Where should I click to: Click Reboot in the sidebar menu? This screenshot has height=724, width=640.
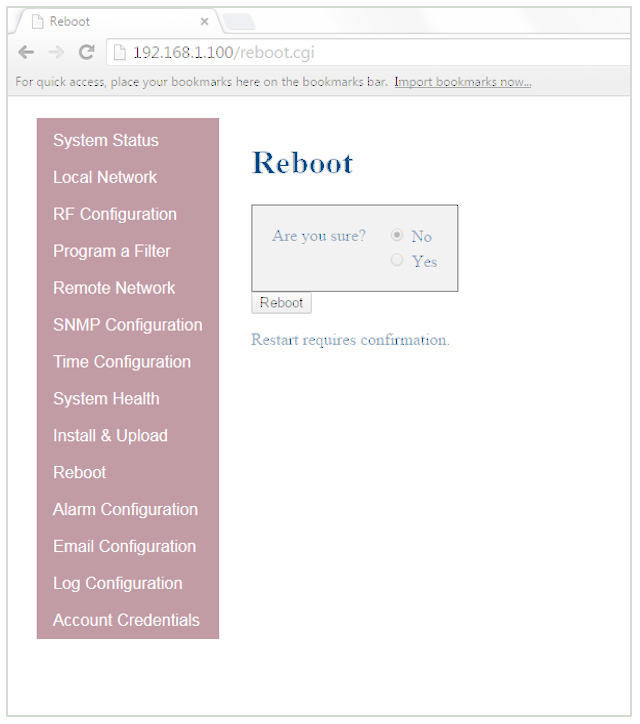click(79, 473)
